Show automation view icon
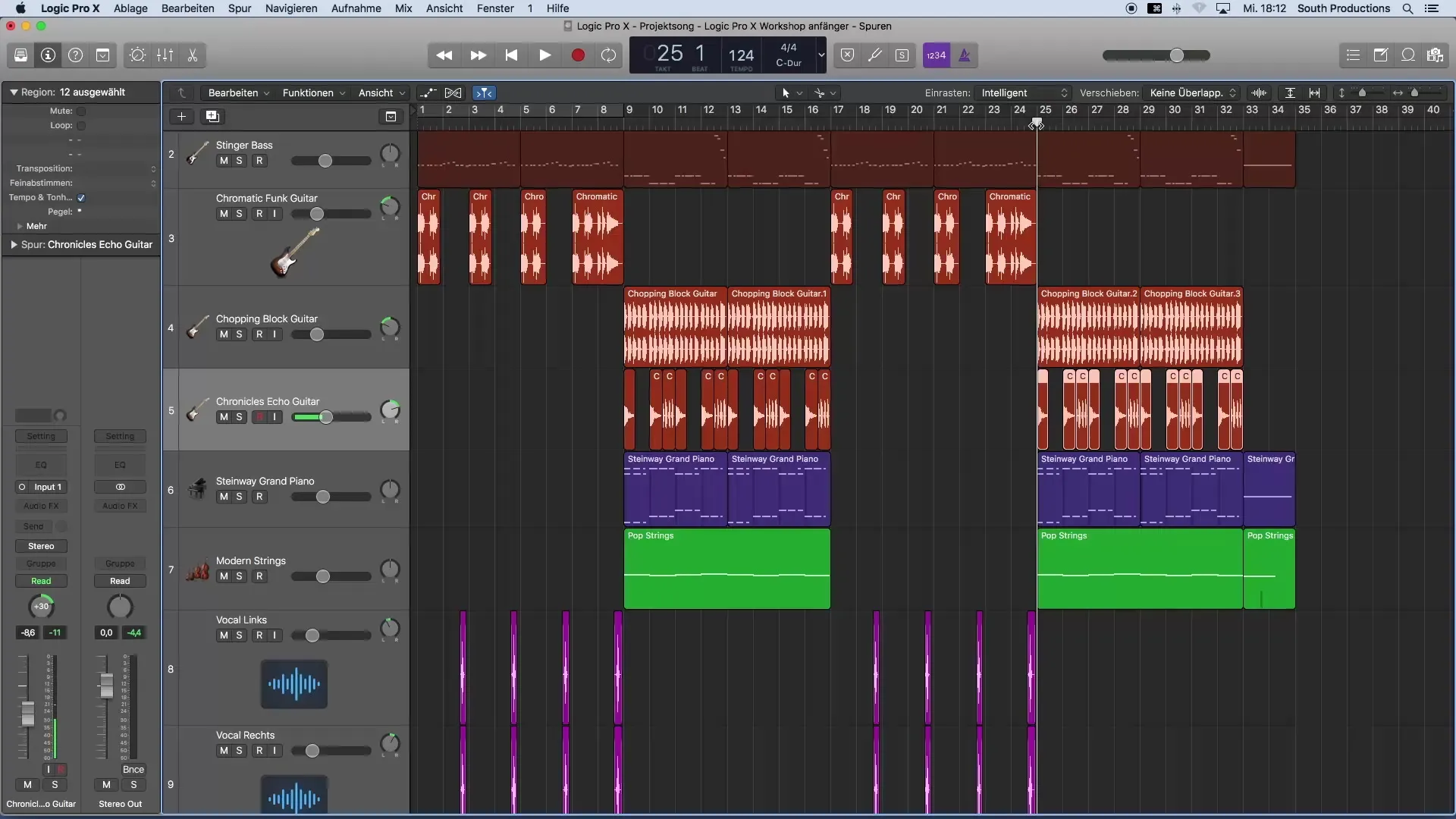The width and height of the screenshot is (1456, 819). point(428,93)
